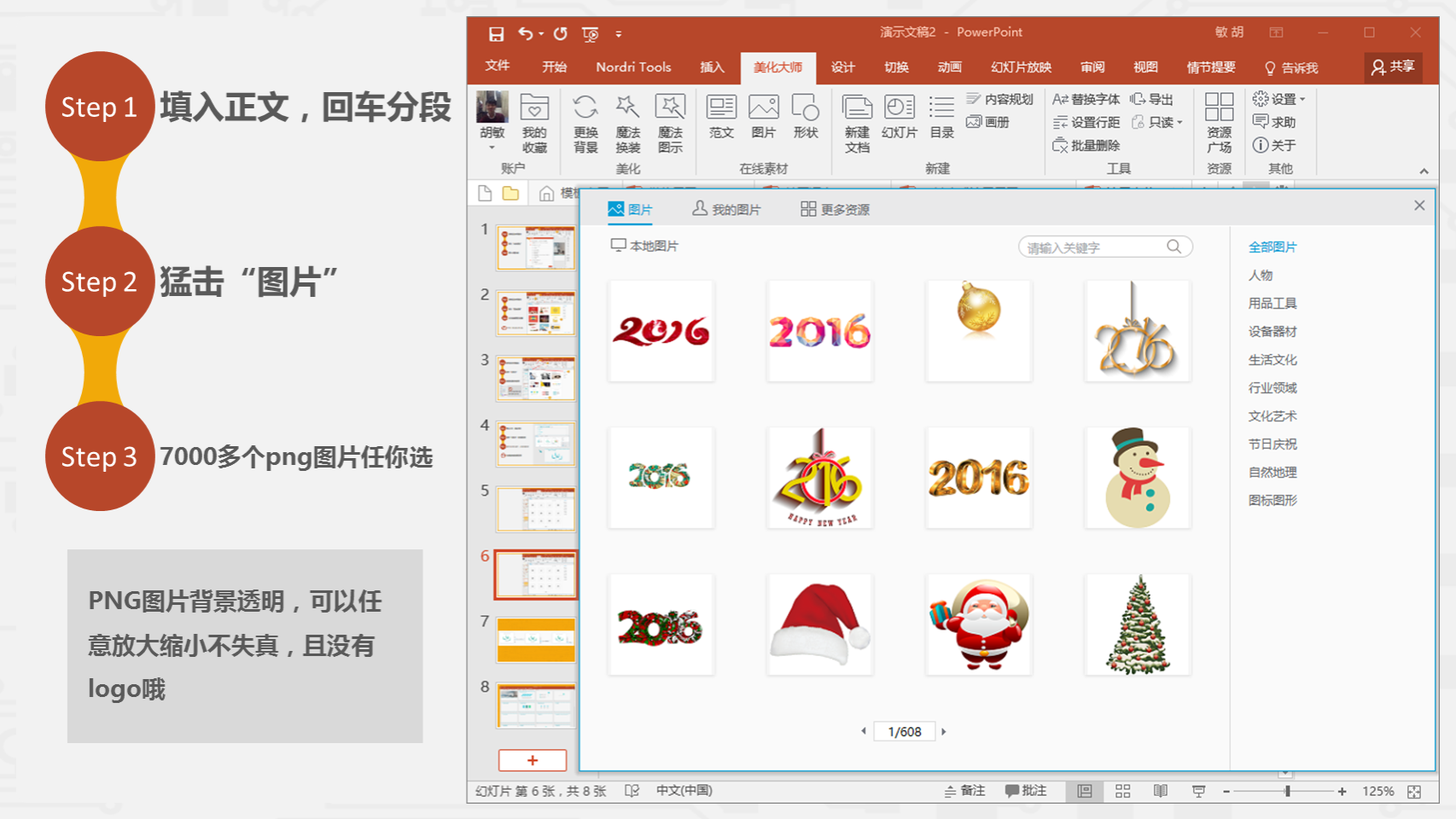
Task: Open 更多资源 tab in picture panel
Action: coord(836,209)
